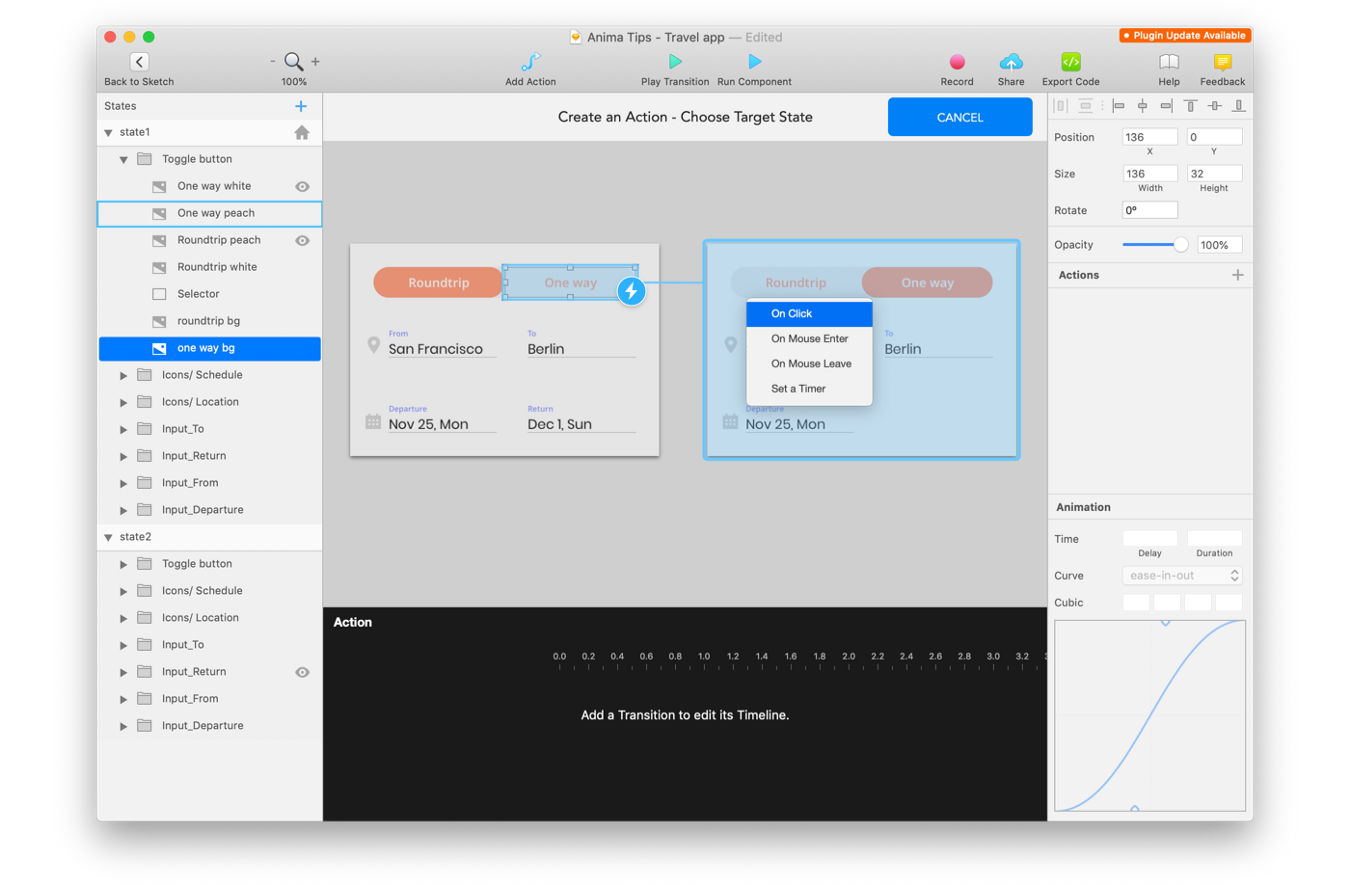Collapse the state1 disclosure triangle
The image size is (1350, 885).
coord(108,133)
